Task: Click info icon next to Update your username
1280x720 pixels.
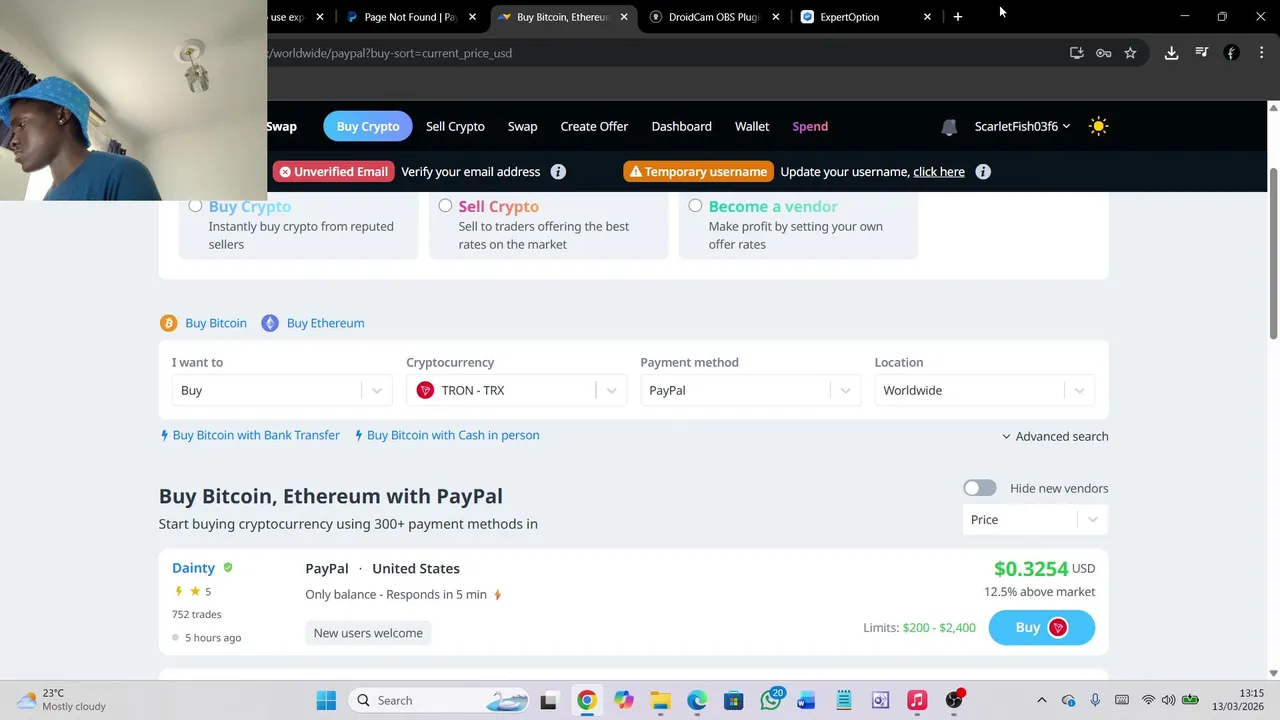Action: click(x=983, y=172)
